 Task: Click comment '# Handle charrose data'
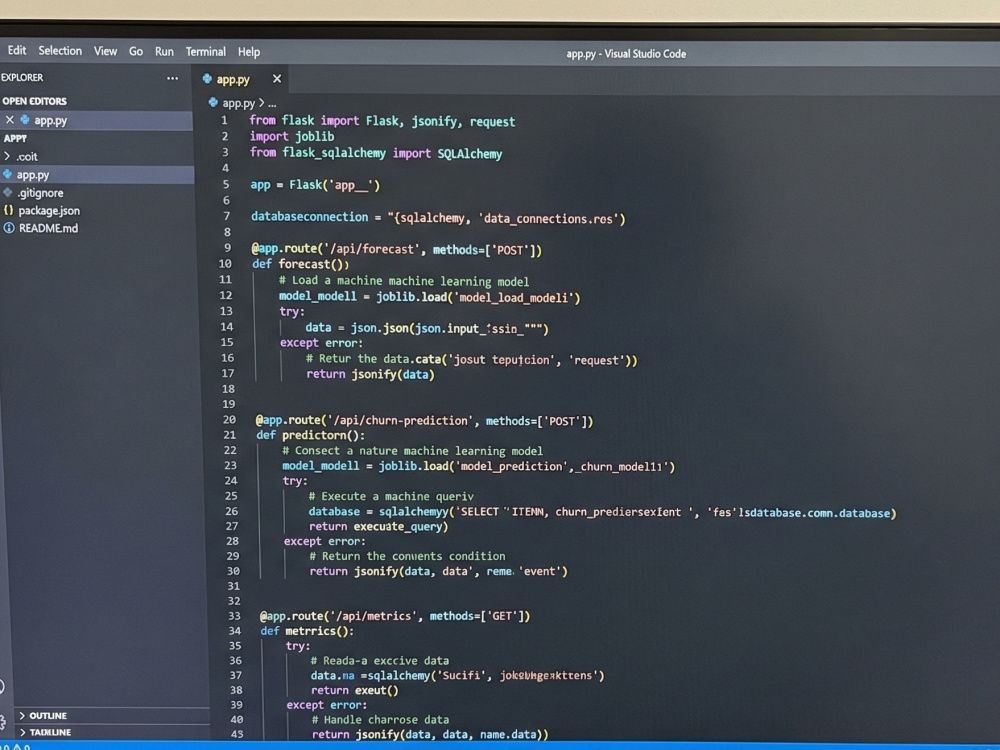(380, 719)
